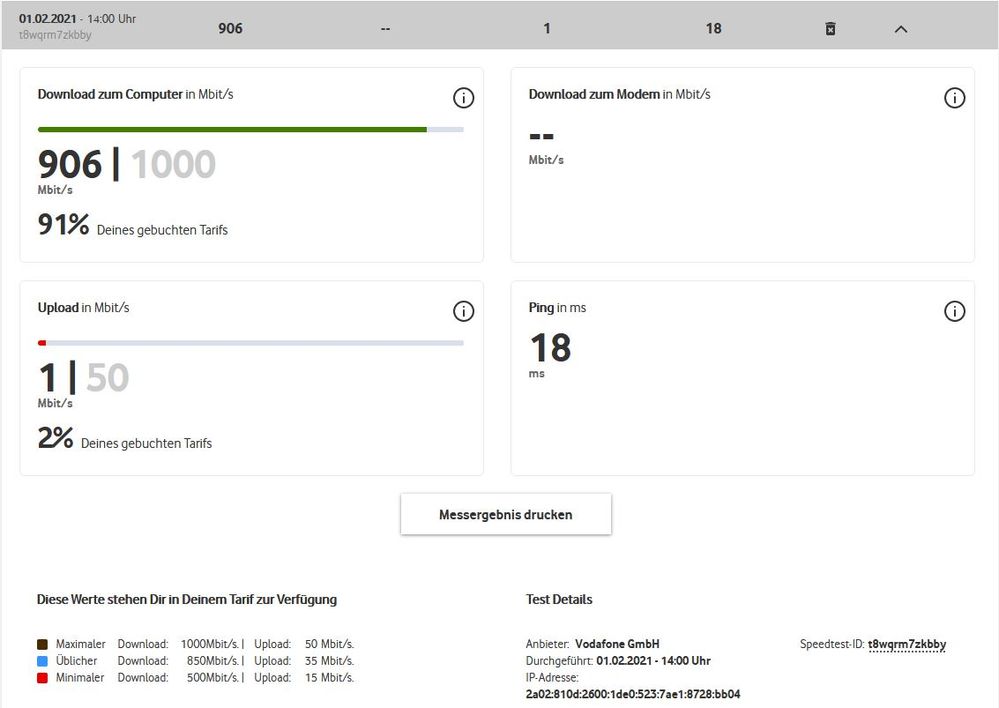The width and height of the screenshot is (999, 708).
Task: Click the Ping in ms title
Action: 557,308
